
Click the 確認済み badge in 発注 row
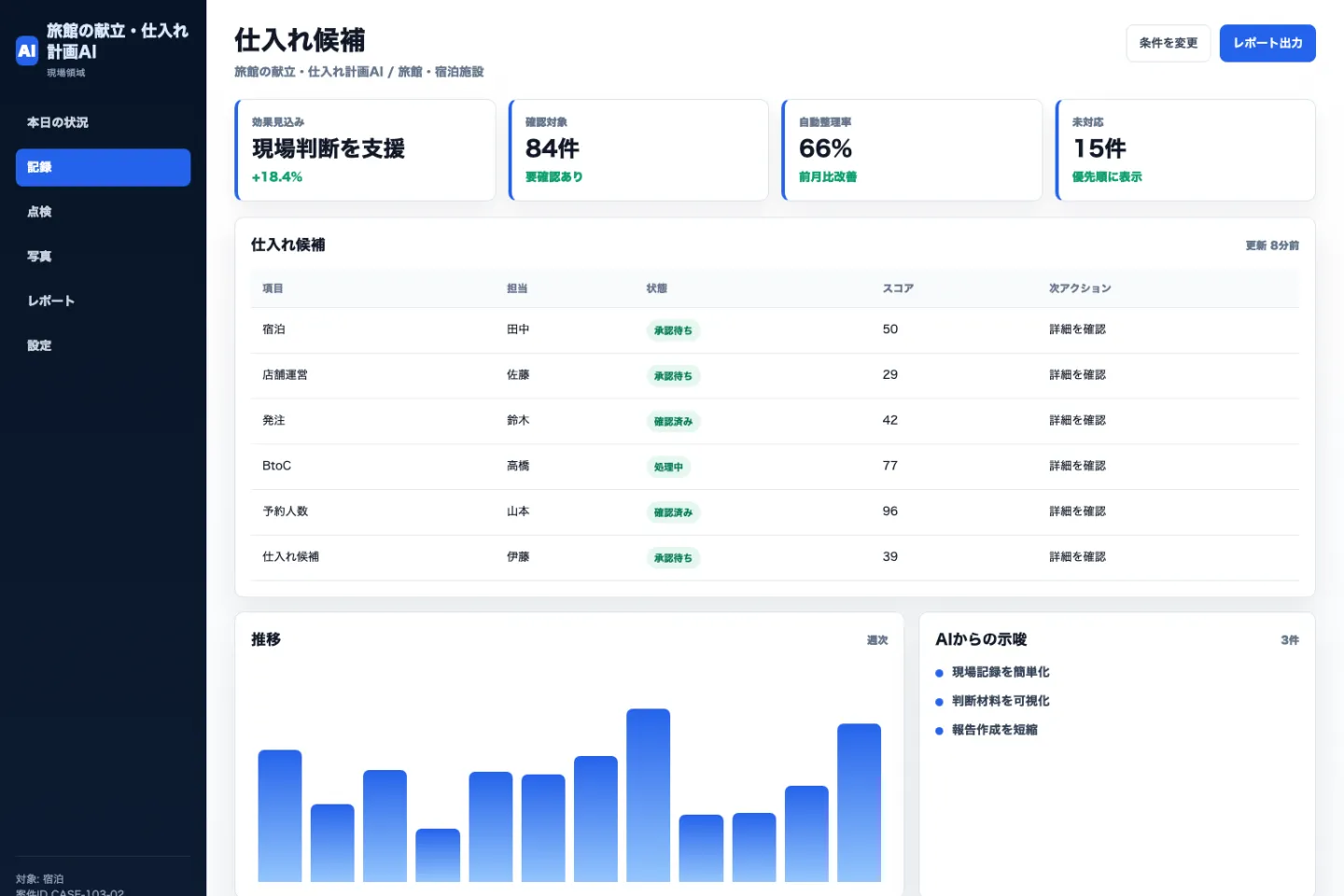coord(673,422)
